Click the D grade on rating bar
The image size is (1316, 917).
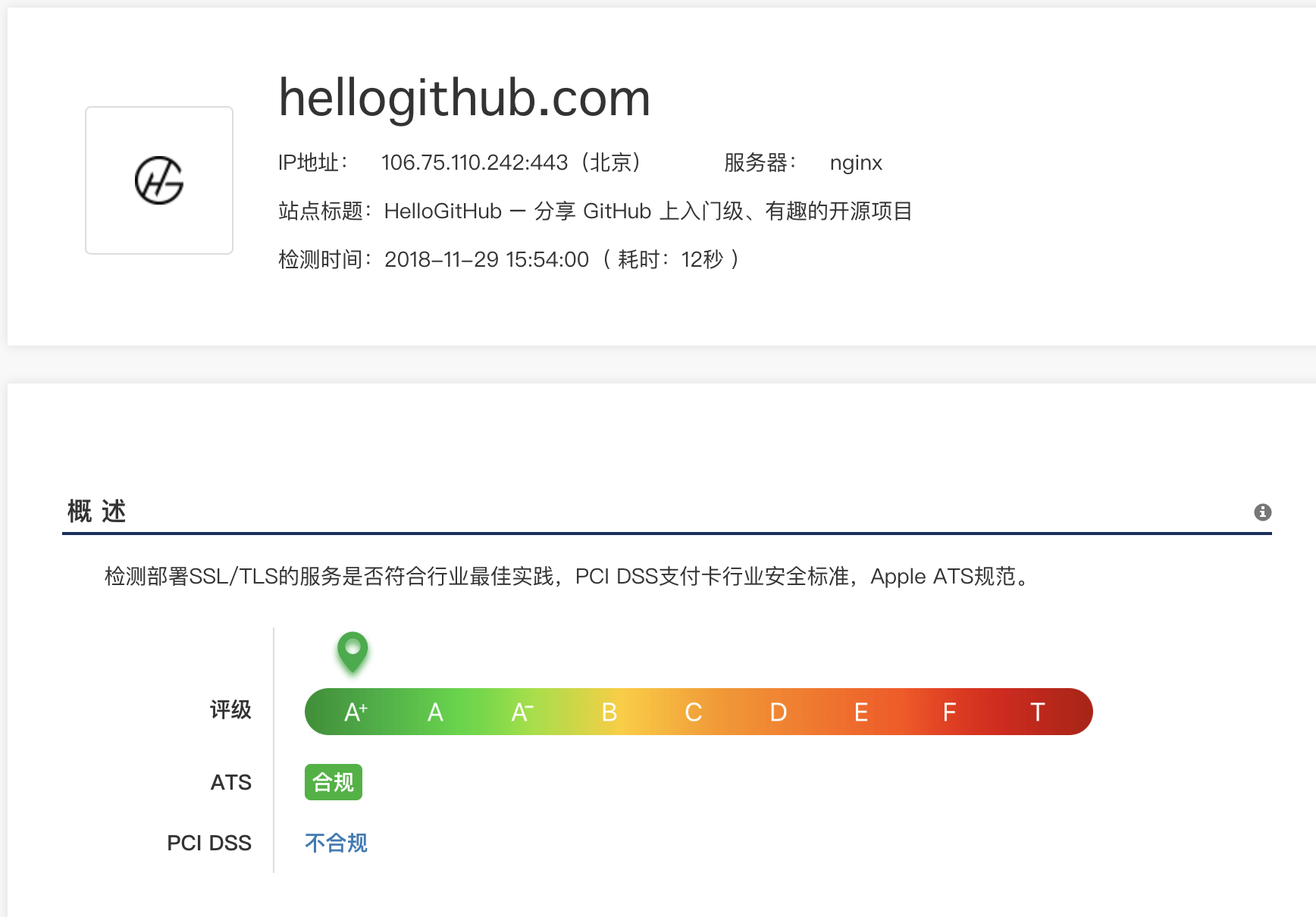click(x=779, y=712)
